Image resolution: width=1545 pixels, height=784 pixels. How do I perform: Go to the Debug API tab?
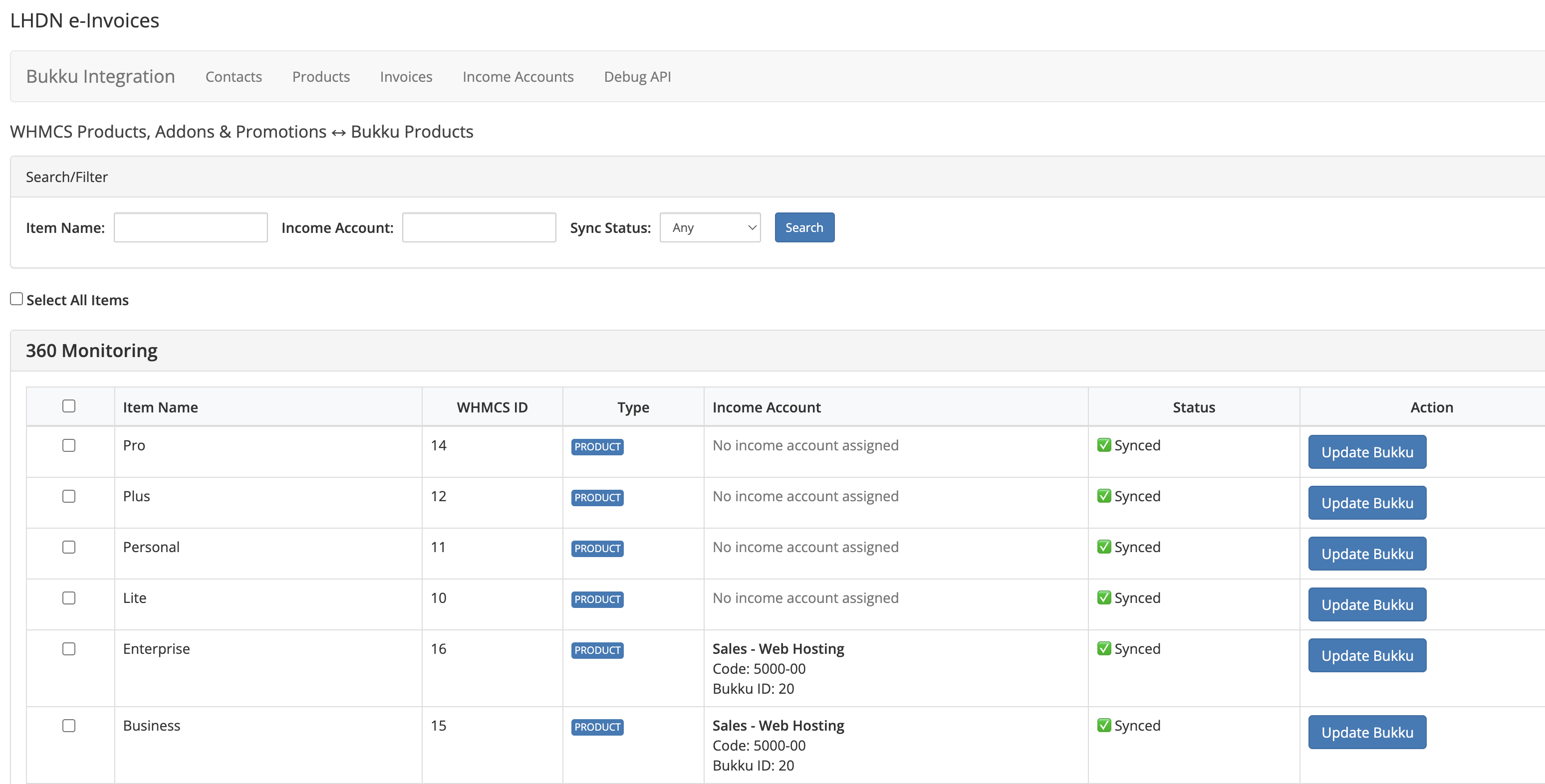coord(637,77)
